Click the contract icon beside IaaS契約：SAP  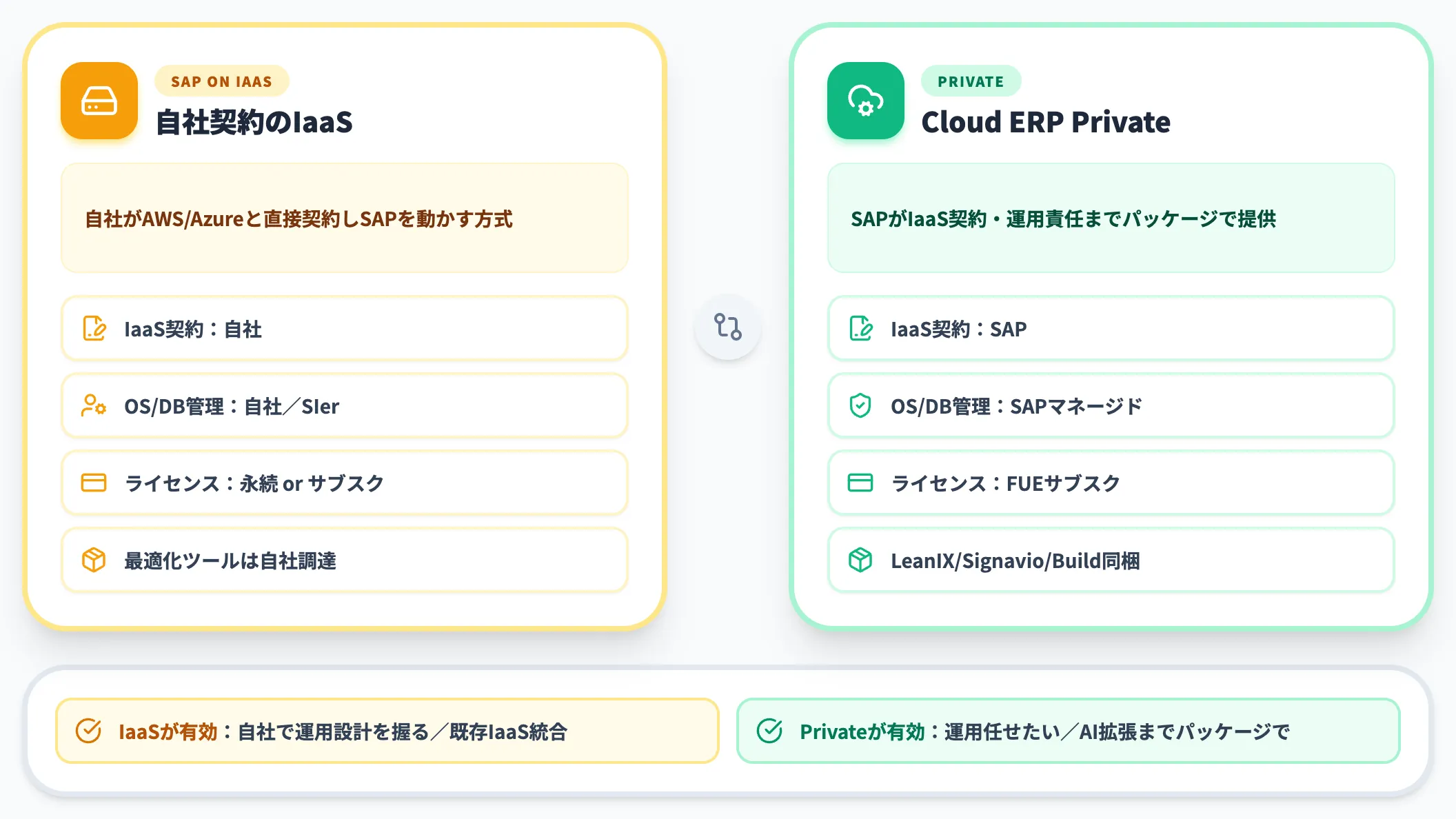click(x=861, y=329)
